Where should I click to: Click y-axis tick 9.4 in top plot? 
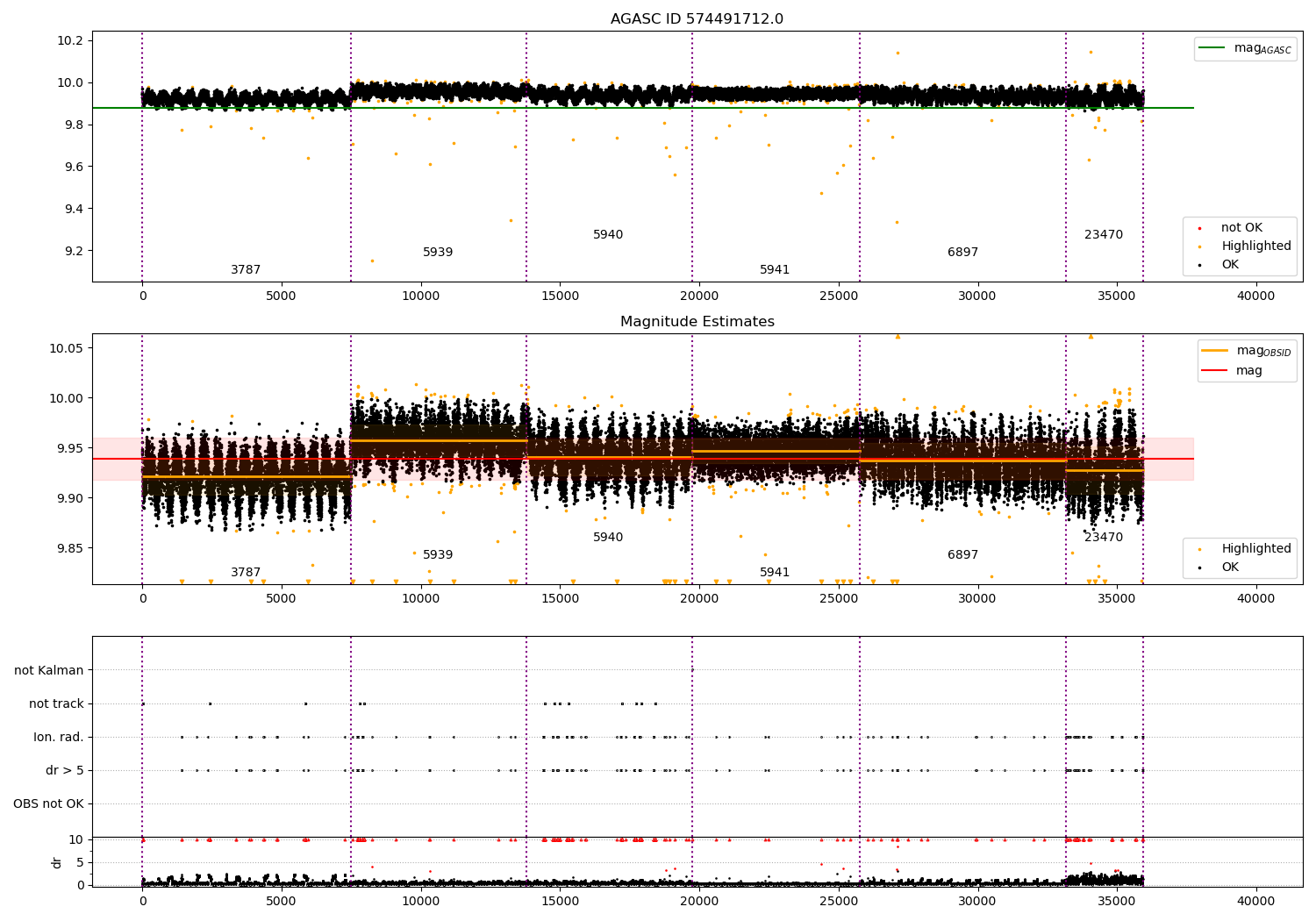click(74, 209)
